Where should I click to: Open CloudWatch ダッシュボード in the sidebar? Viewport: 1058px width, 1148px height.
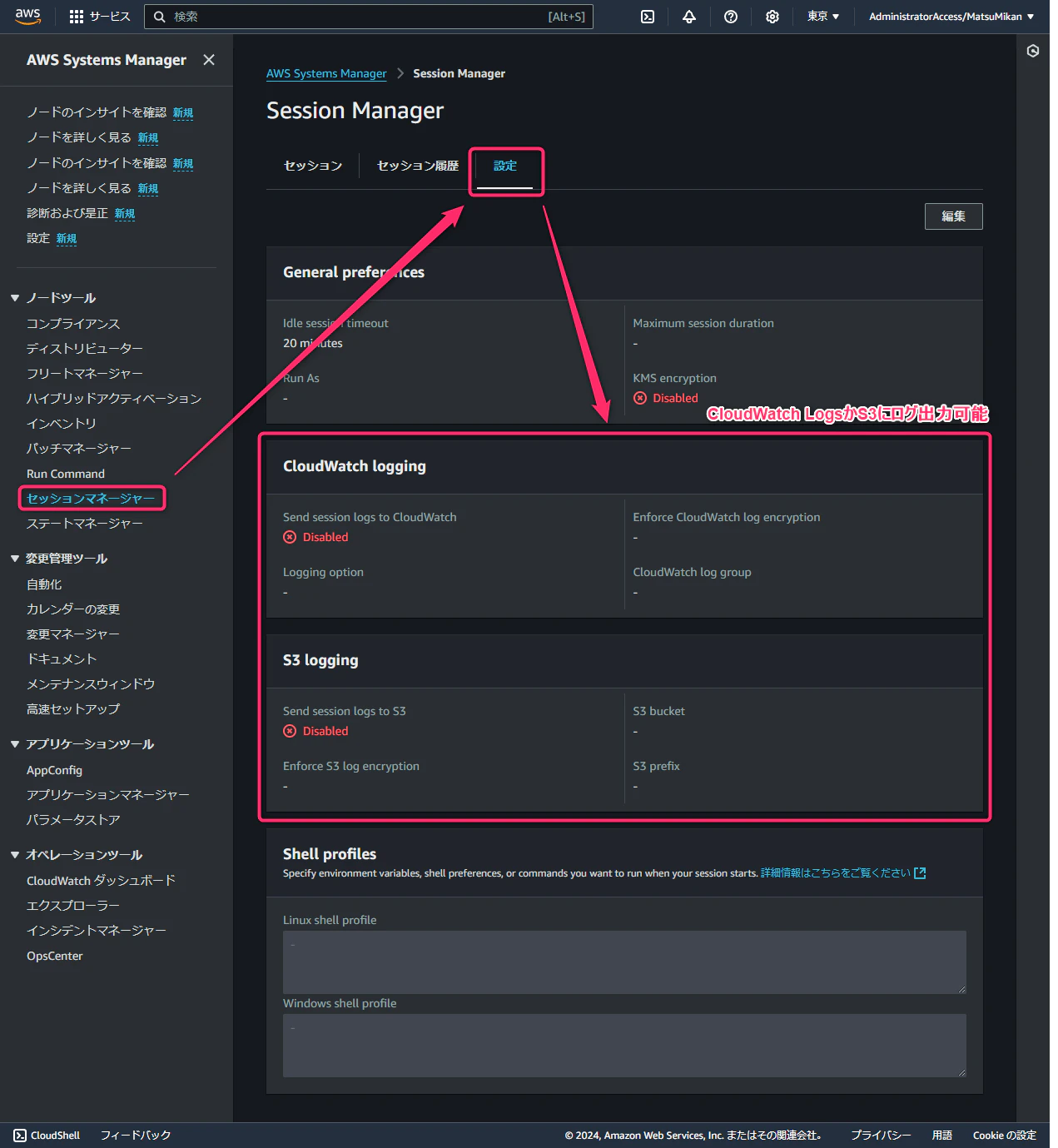click(x=101, y=881)
